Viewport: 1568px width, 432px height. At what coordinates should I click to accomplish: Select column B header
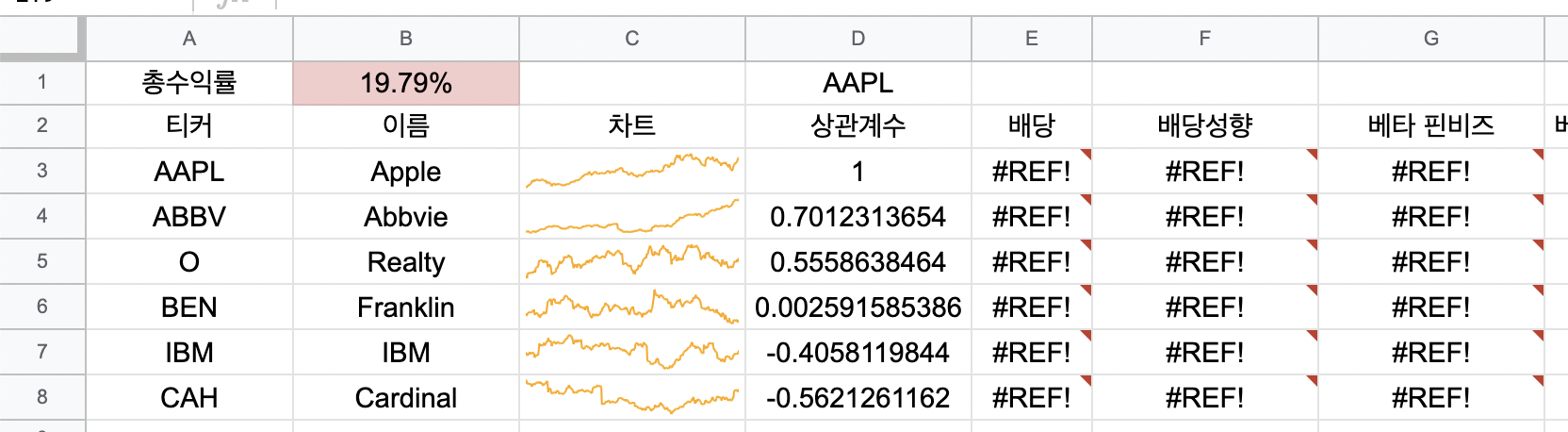[406, 39]
